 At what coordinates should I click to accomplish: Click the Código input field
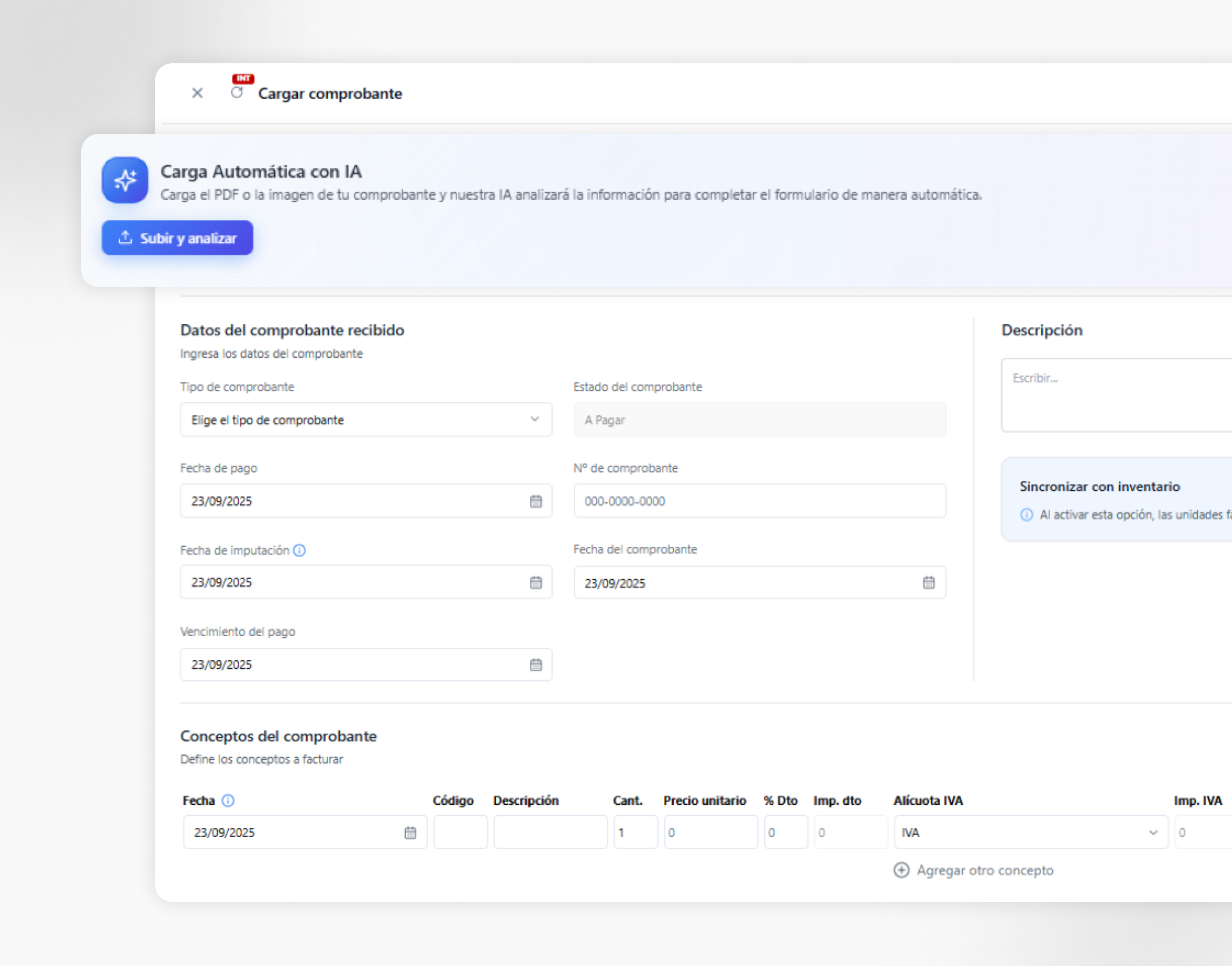tap(460, 833)
